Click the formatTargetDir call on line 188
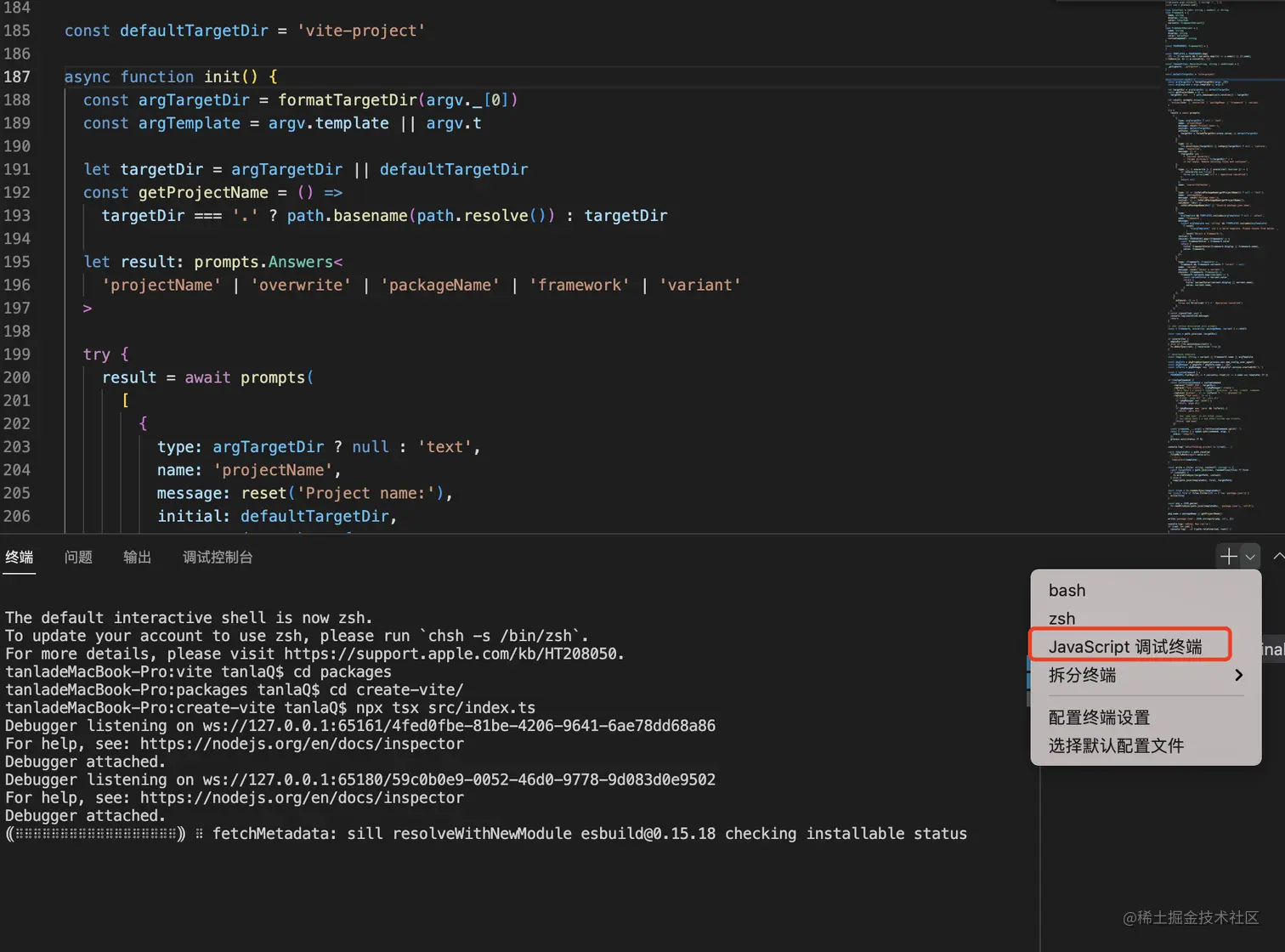 [x=348, y=99]
